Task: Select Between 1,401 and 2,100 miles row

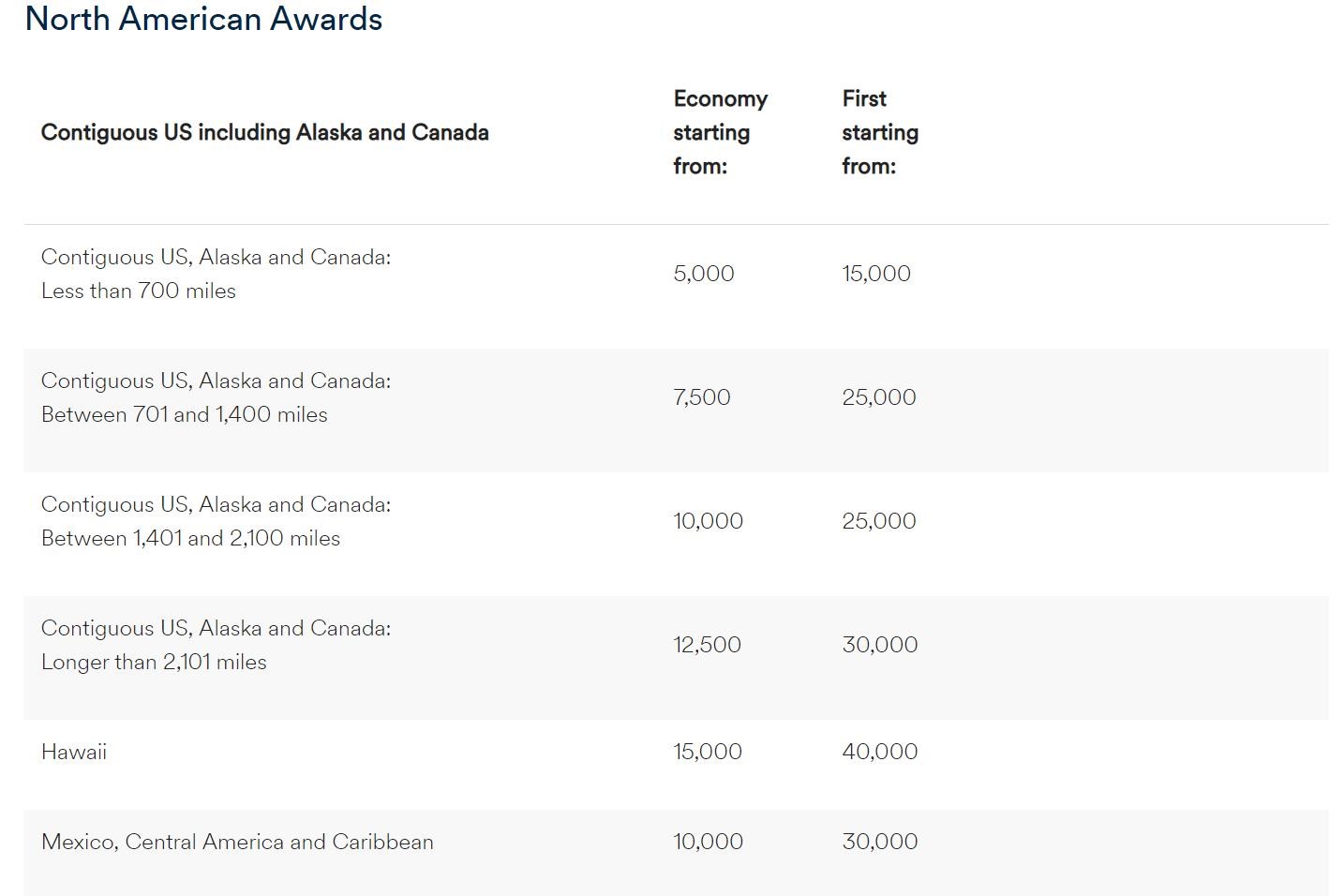Action: pyautogui.click(x=676, y=534)
